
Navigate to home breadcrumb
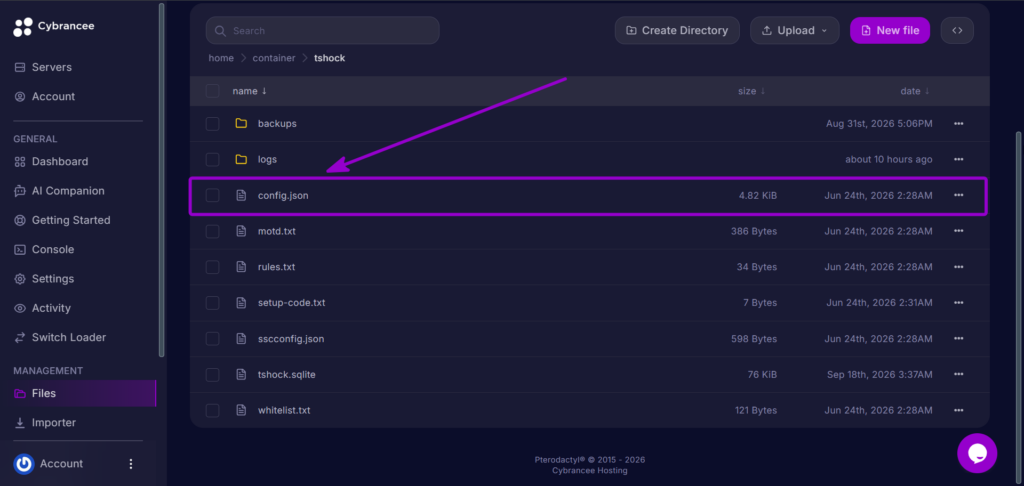(x=221, y=58)
